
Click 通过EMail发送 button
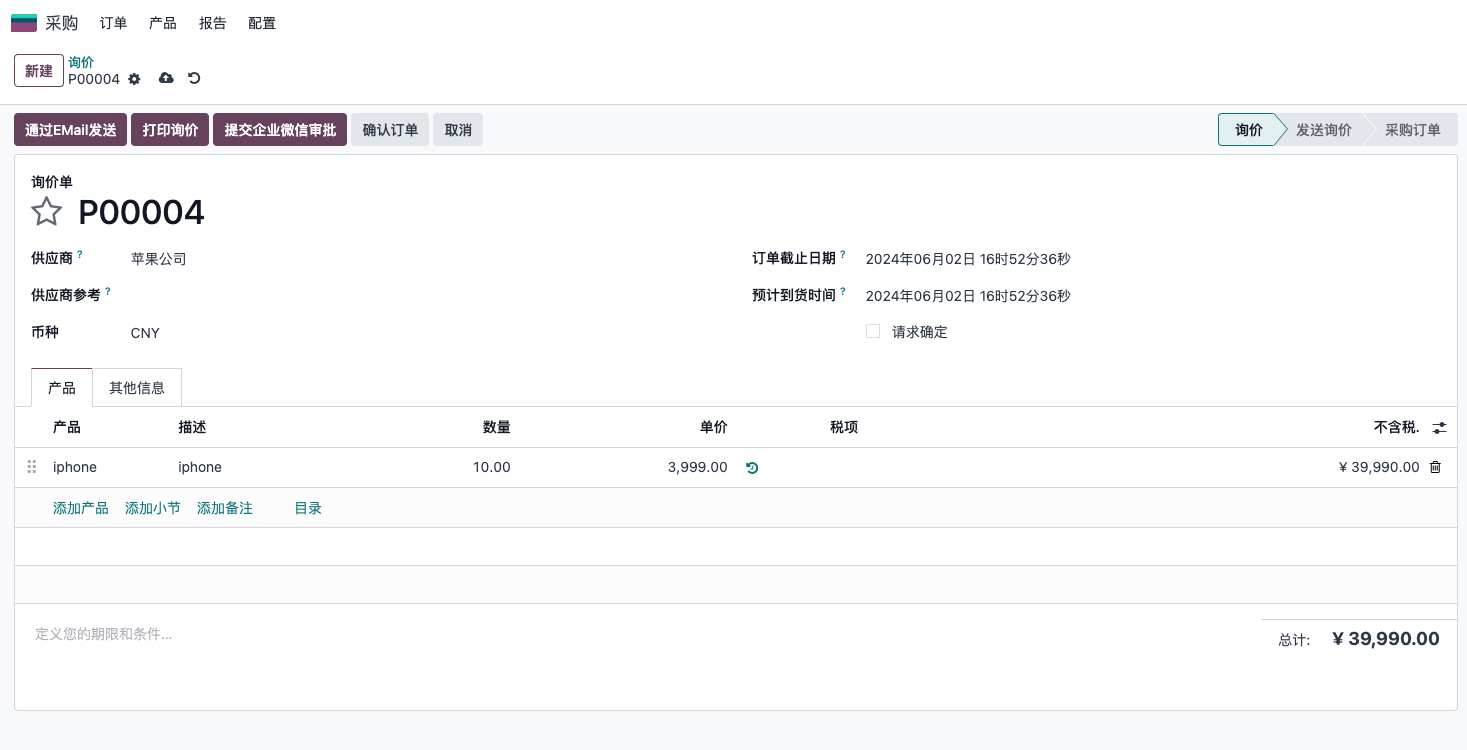pos(71,130)
